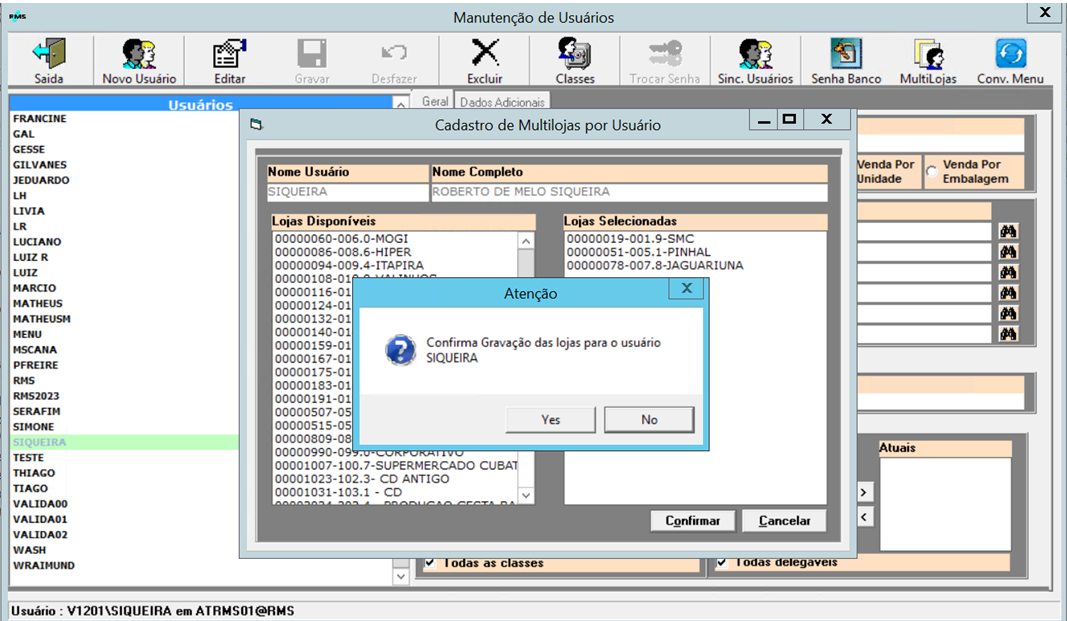The width and height of the screenshot is (1067, 621).
Task: Select highlighted user SIQUEIRA in list
Action: pos(39,442)
